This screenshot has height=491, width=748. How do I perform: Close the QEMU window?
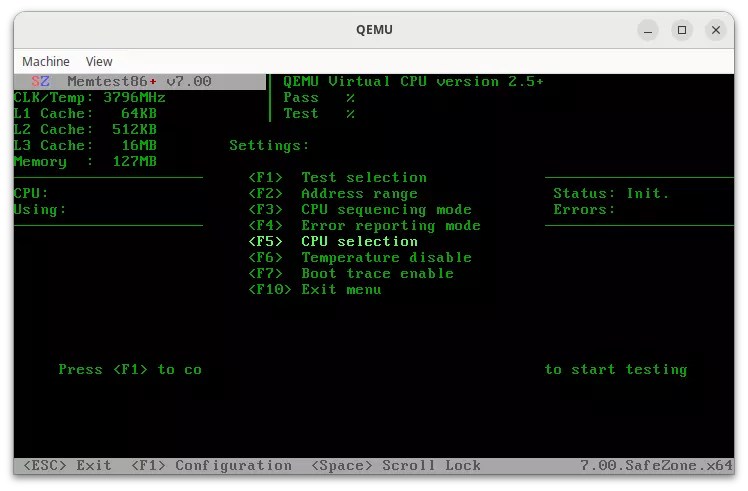point(715,30)
